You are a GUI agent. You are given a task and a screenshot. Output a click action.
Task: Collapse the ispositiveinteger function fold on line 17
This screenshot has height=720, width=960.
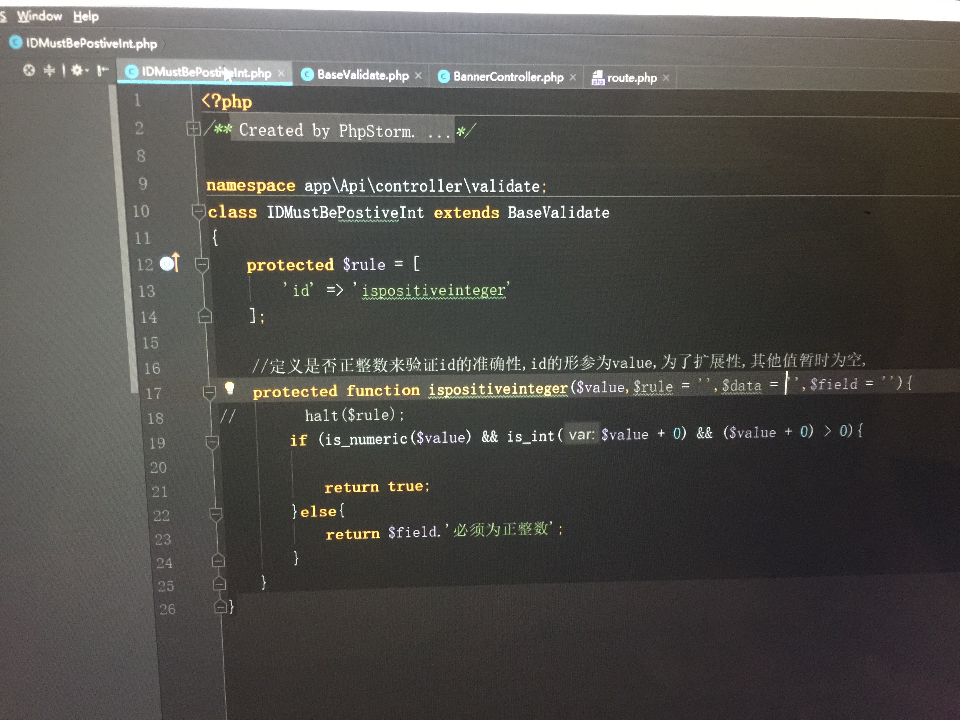209,392
